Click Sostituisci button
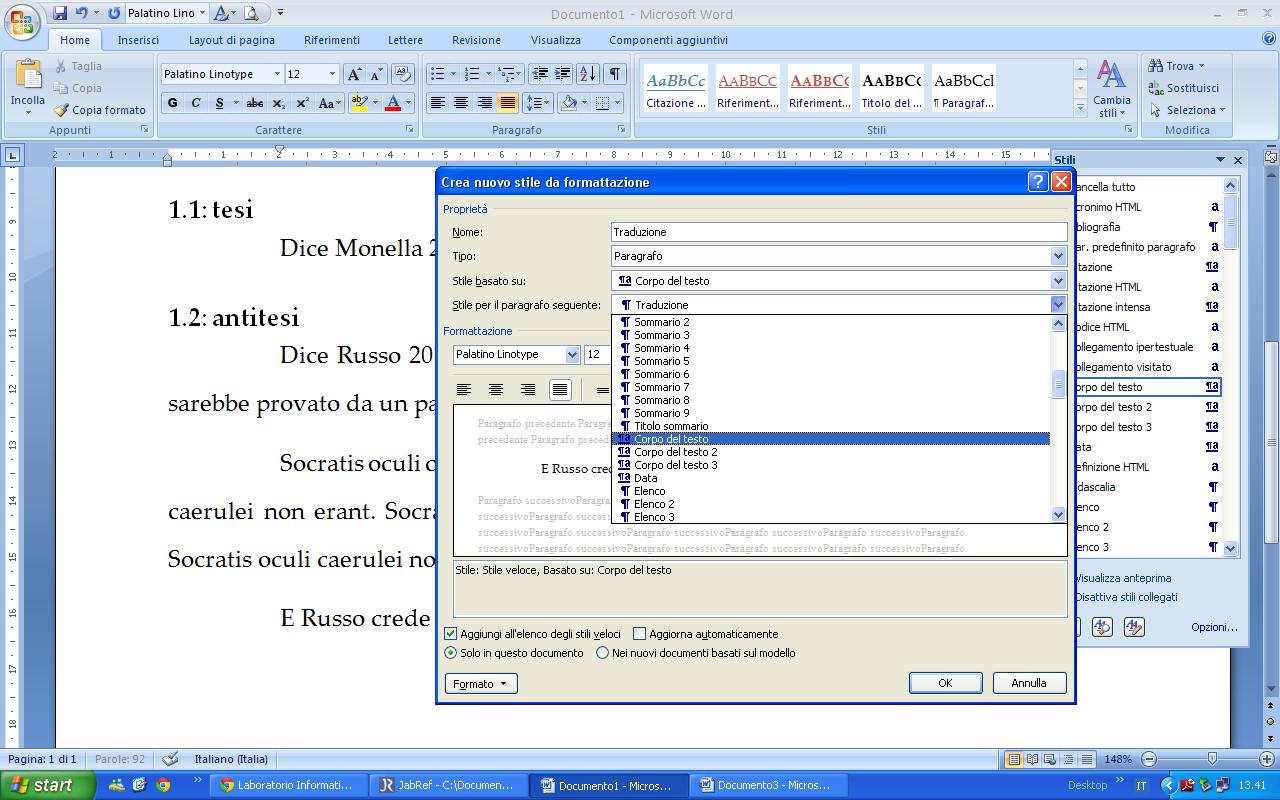 point(1185,88)
